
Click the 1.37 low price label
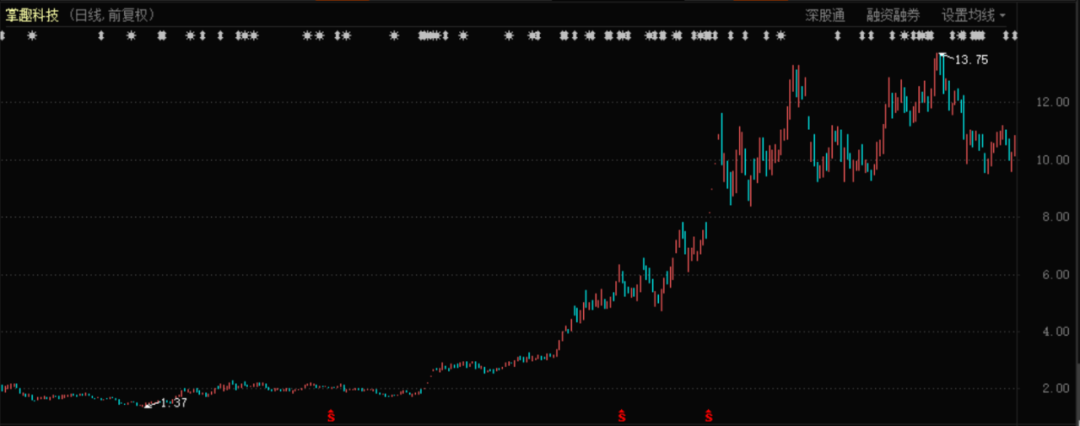(174, 403)
